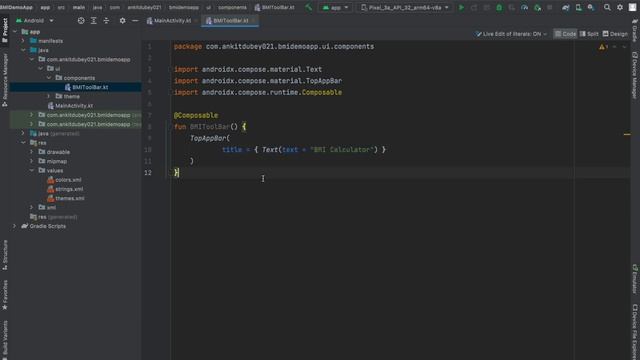Place cursor on line 12 closing brace

pyautogui.click(x=176, y=173)
